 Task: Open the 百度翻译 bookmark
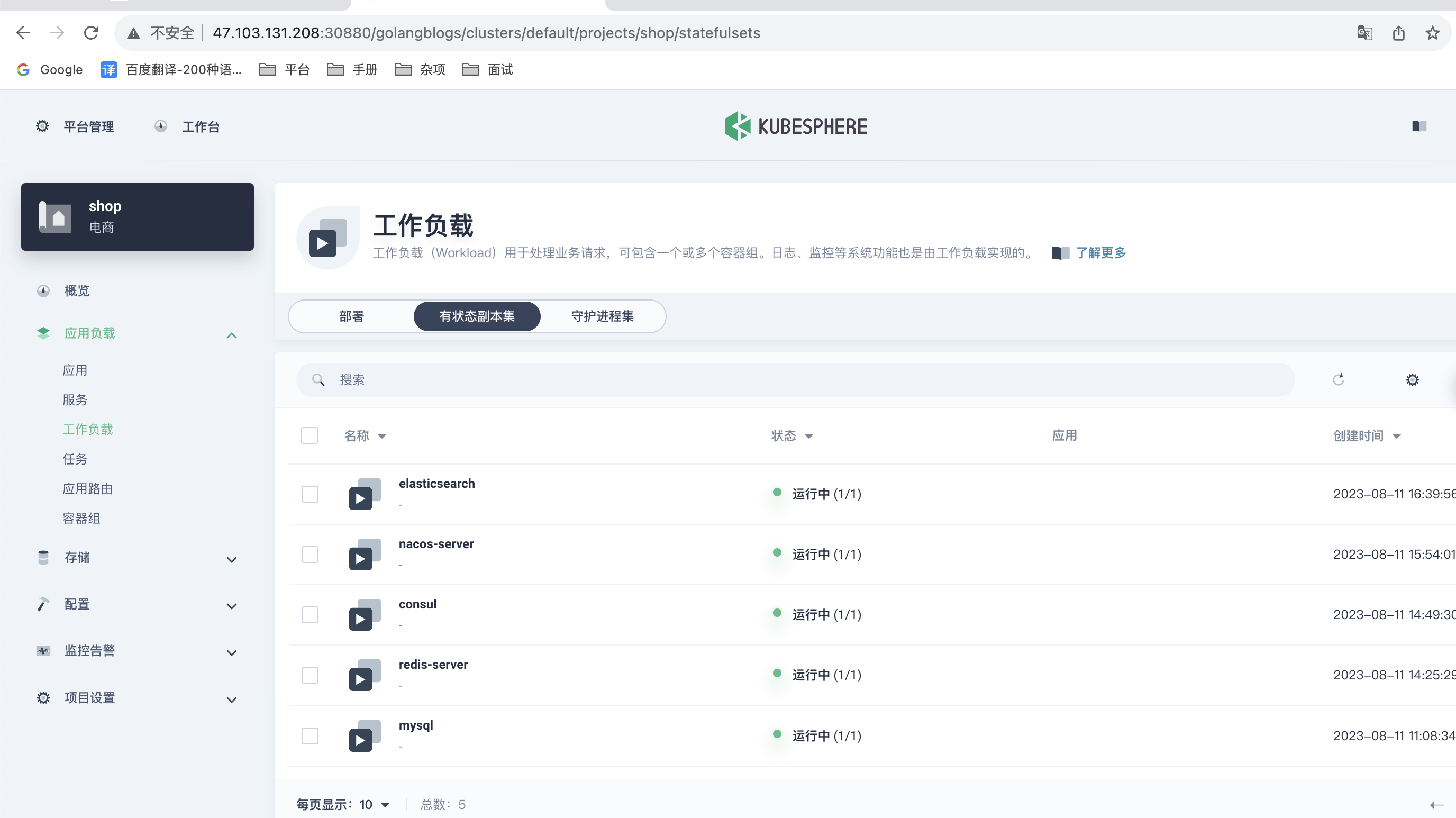click(x=171, y=69)
